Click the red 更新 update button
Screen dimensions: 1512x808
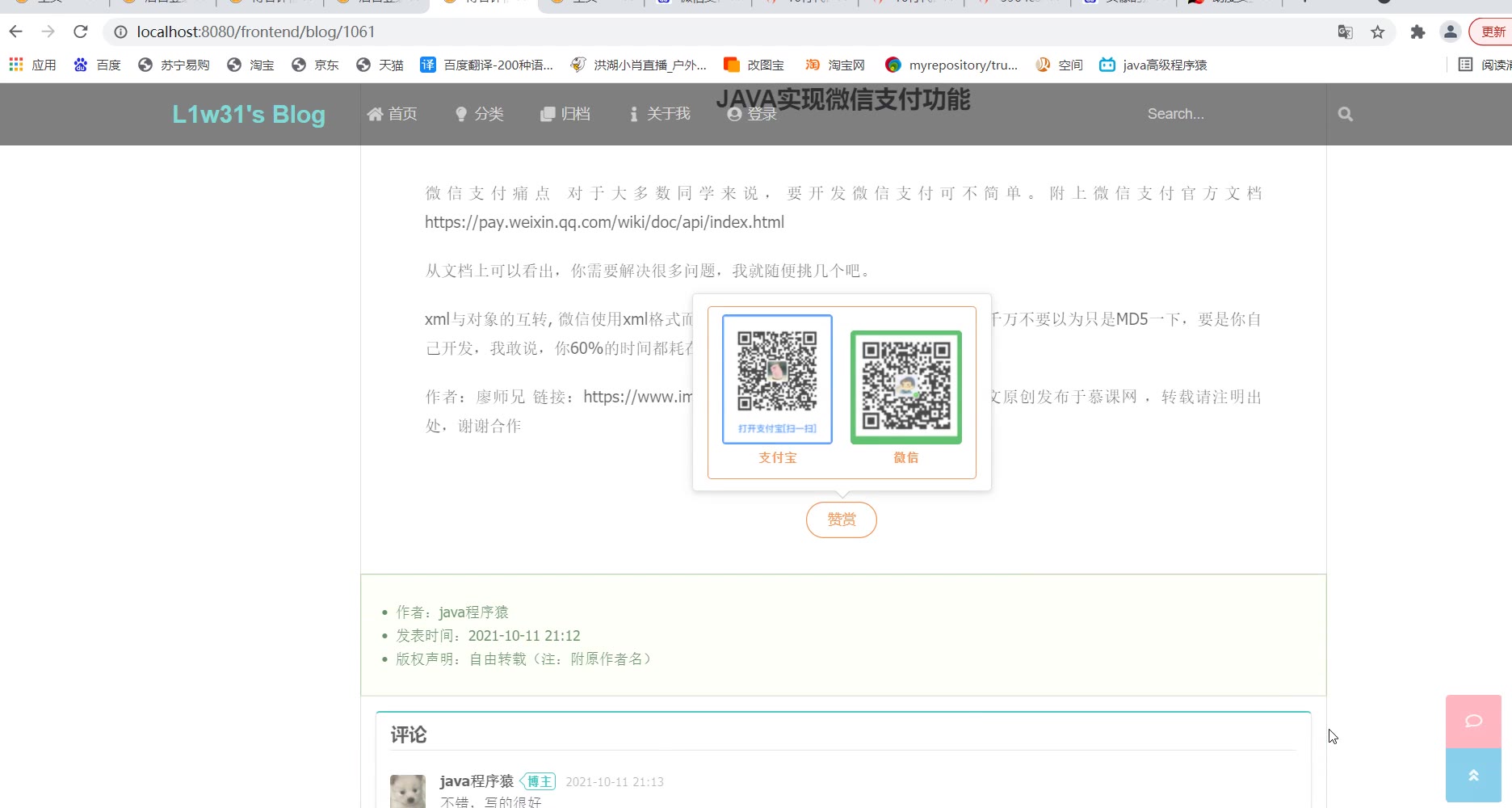click(x=1492, y=32)
